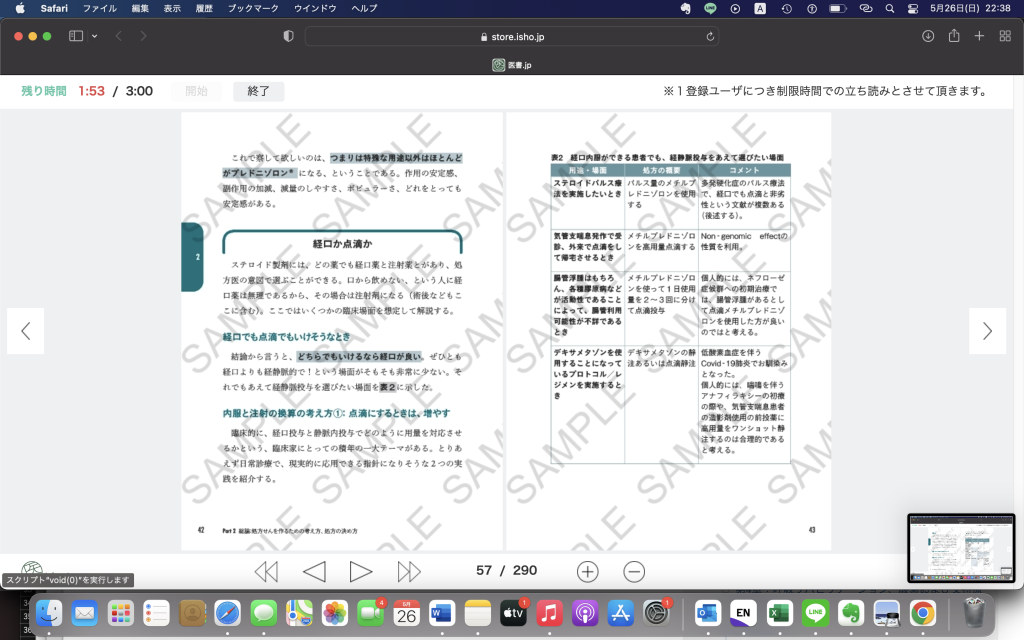Skip to the last page of the book
The height and width of the screenshot is (640, 1024).
pyautogui.click(x=409, y=571)
